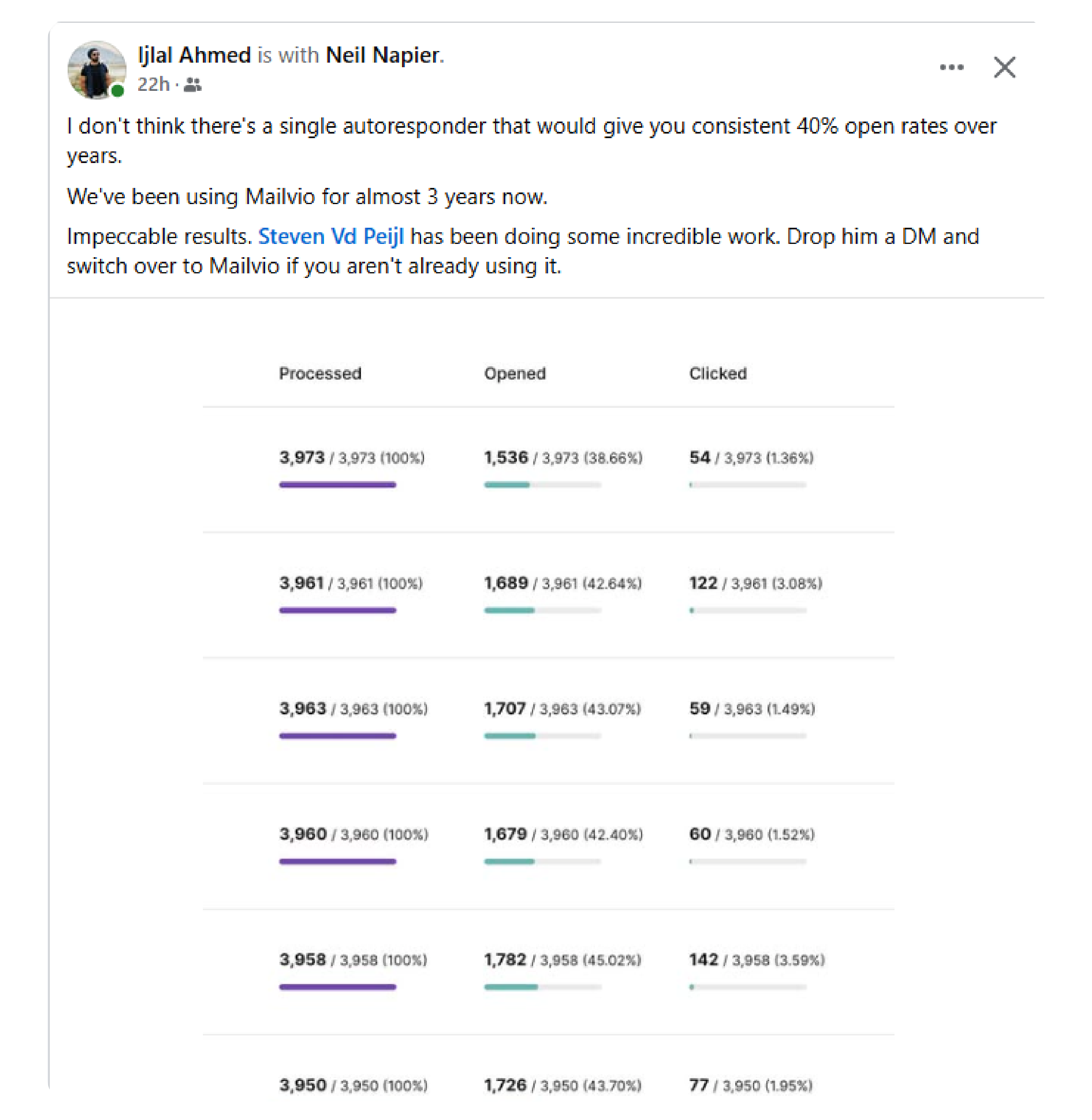Click the green online status dot
Viewport: 1092px width, 1120px height.
(x=117, y=90)
